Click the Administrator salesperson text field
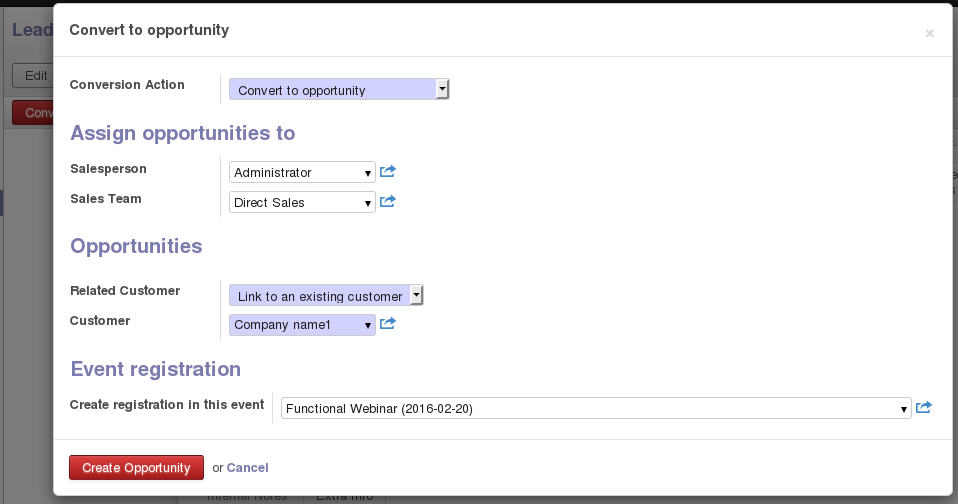Screen dimensions: 958x504 295,173
